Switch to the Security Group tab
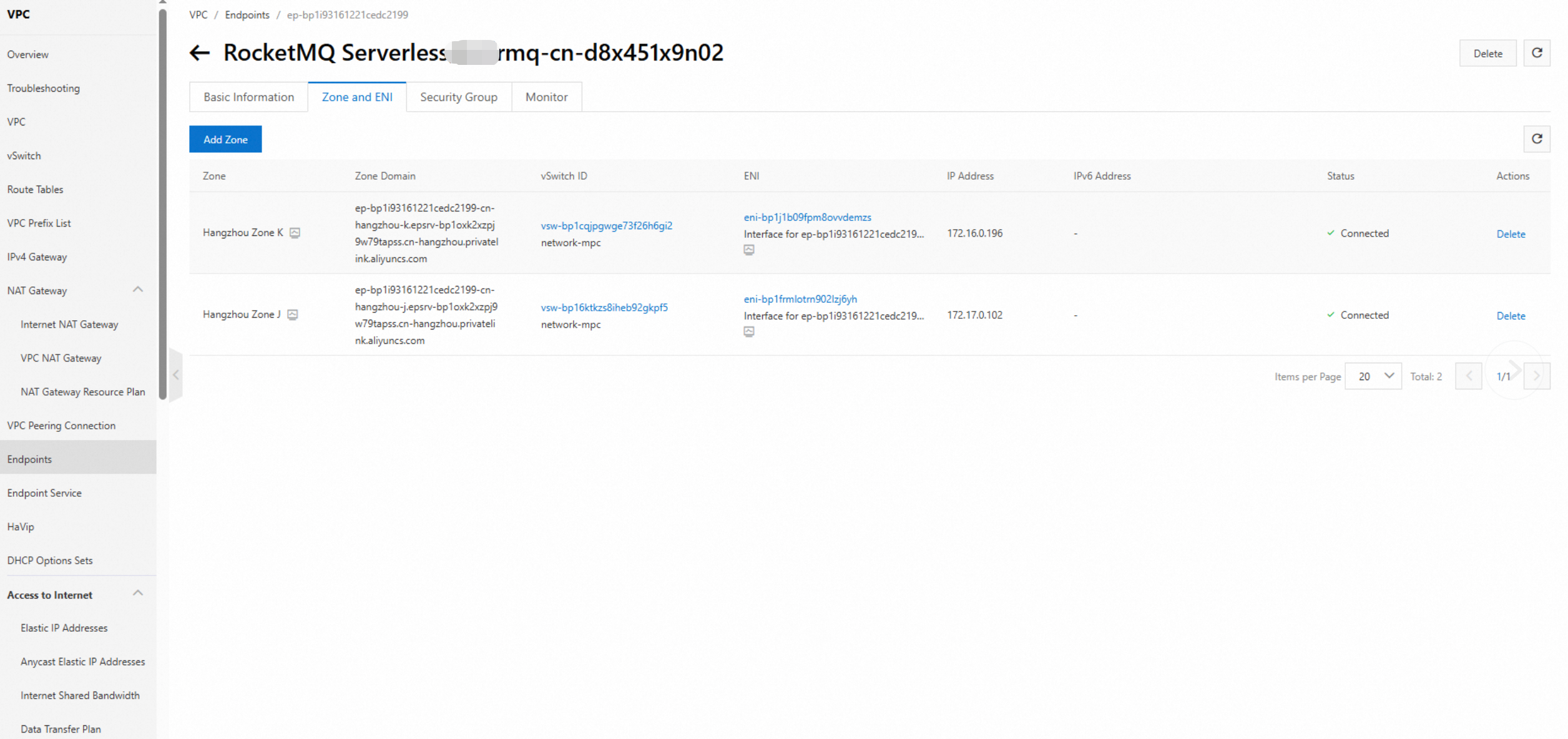 click(458, 97)
